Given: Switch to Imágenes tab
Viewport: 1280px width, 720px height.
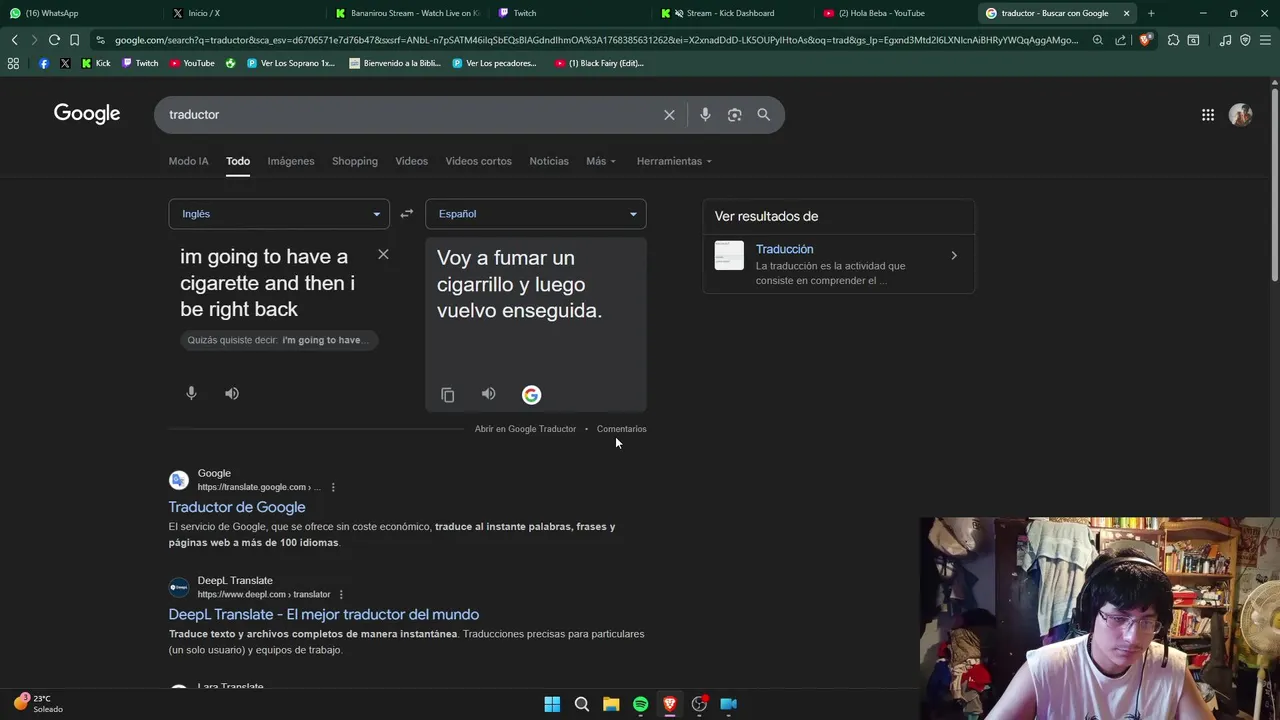Looking at the screenshot, I should (x=291, y=161).
